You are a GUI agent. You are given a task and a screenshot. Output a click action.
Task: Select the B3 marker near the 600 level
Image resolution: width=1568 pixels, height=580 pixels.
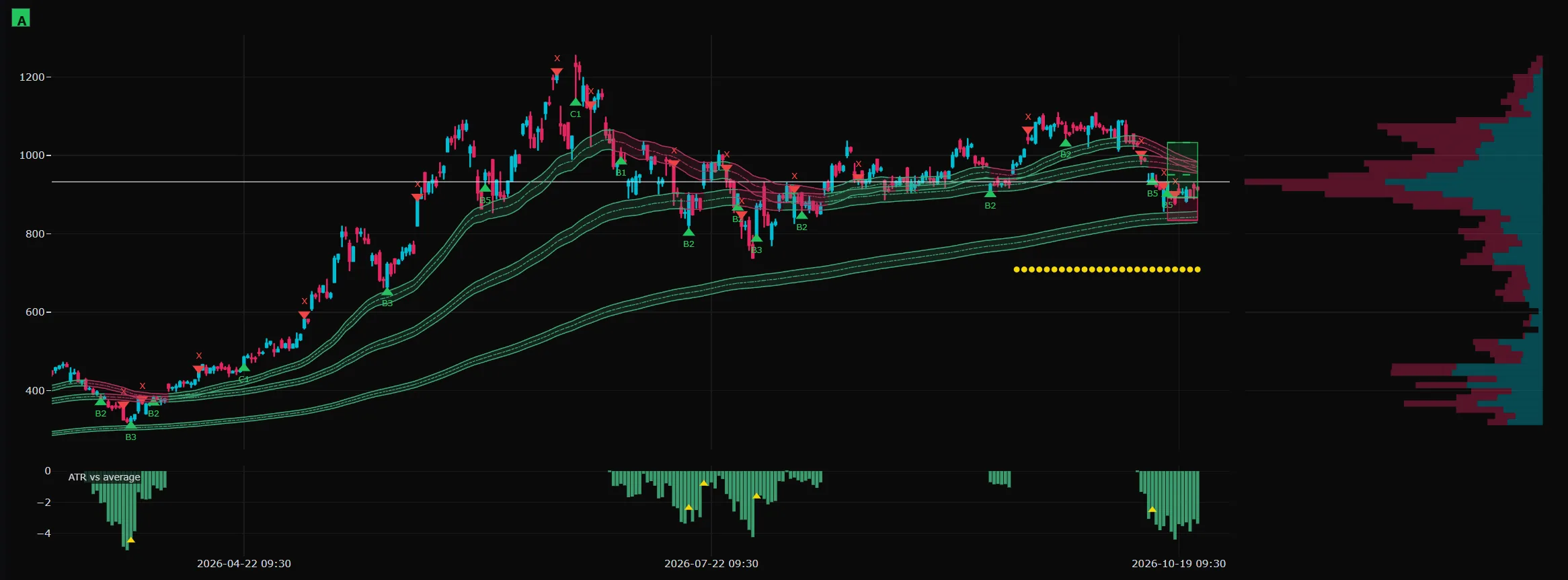[387, 291]
